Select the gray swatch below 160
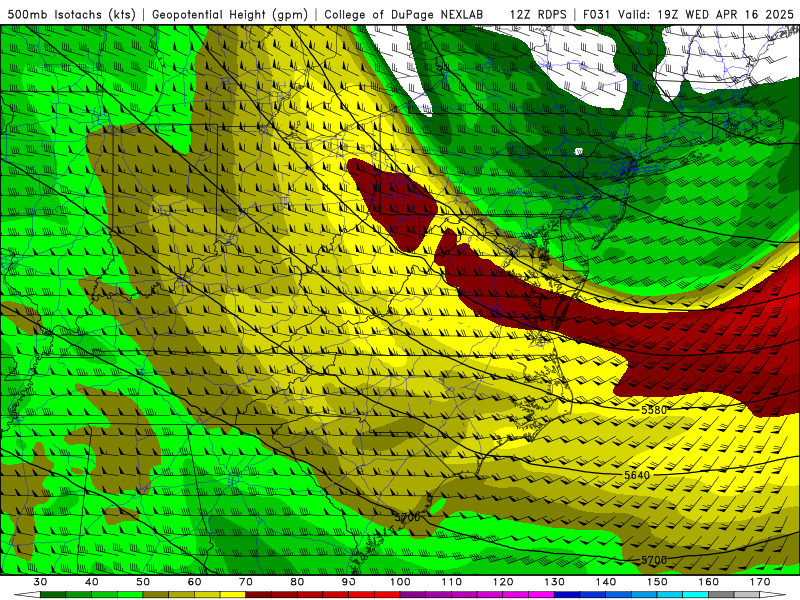 (721, 595)
